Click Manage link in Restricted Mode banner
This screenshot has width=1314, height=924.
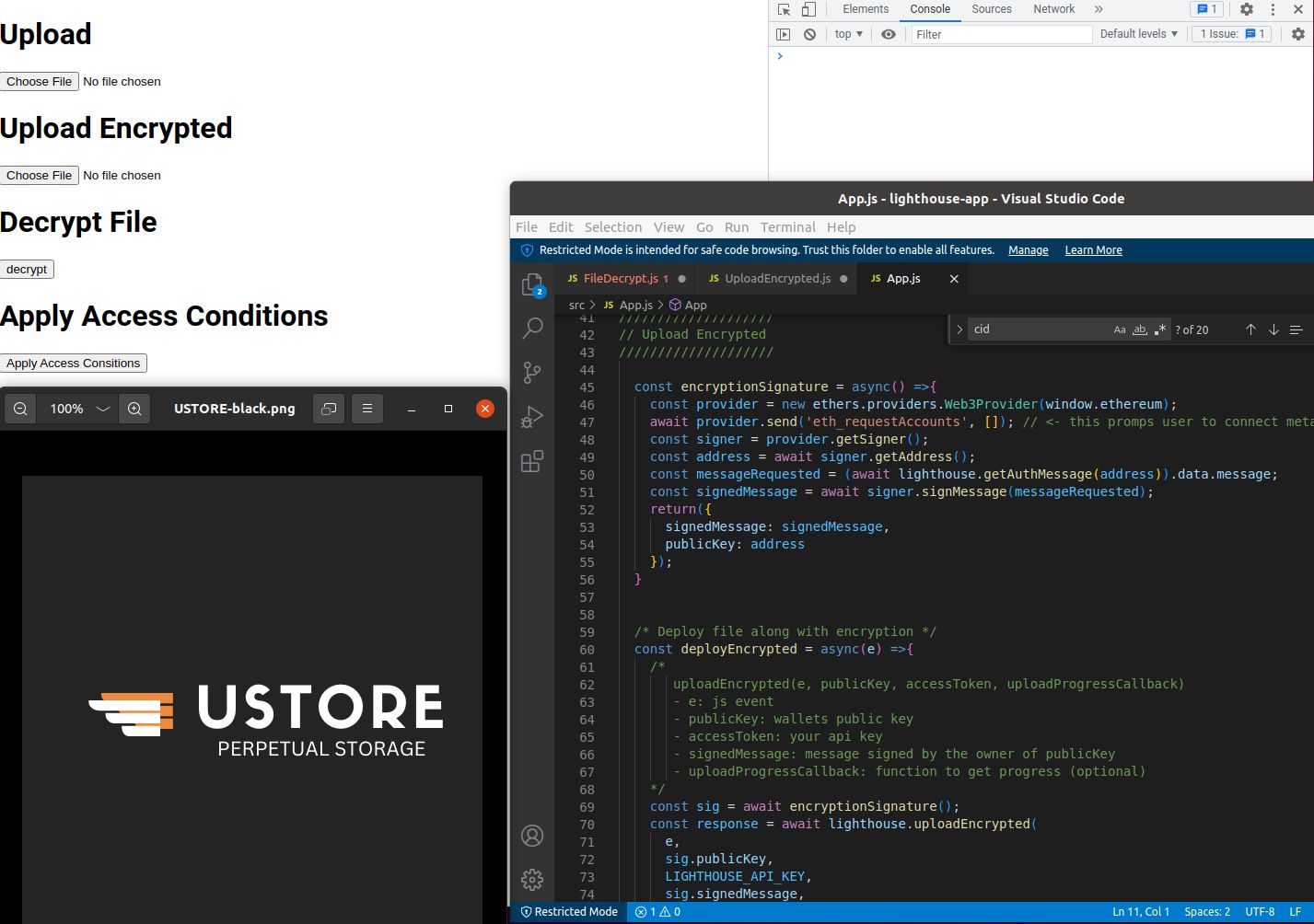tap(1029, 250)
